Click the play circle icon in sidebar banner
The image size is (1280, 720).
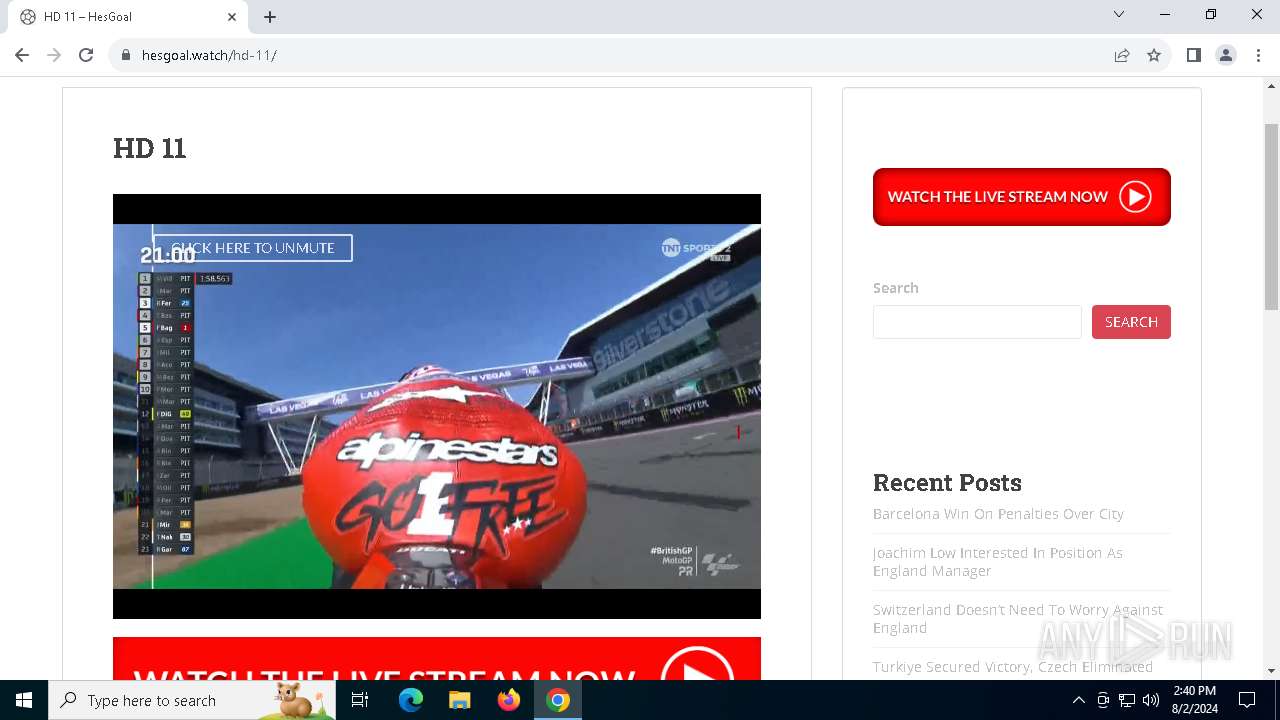tap(1135, 197)
